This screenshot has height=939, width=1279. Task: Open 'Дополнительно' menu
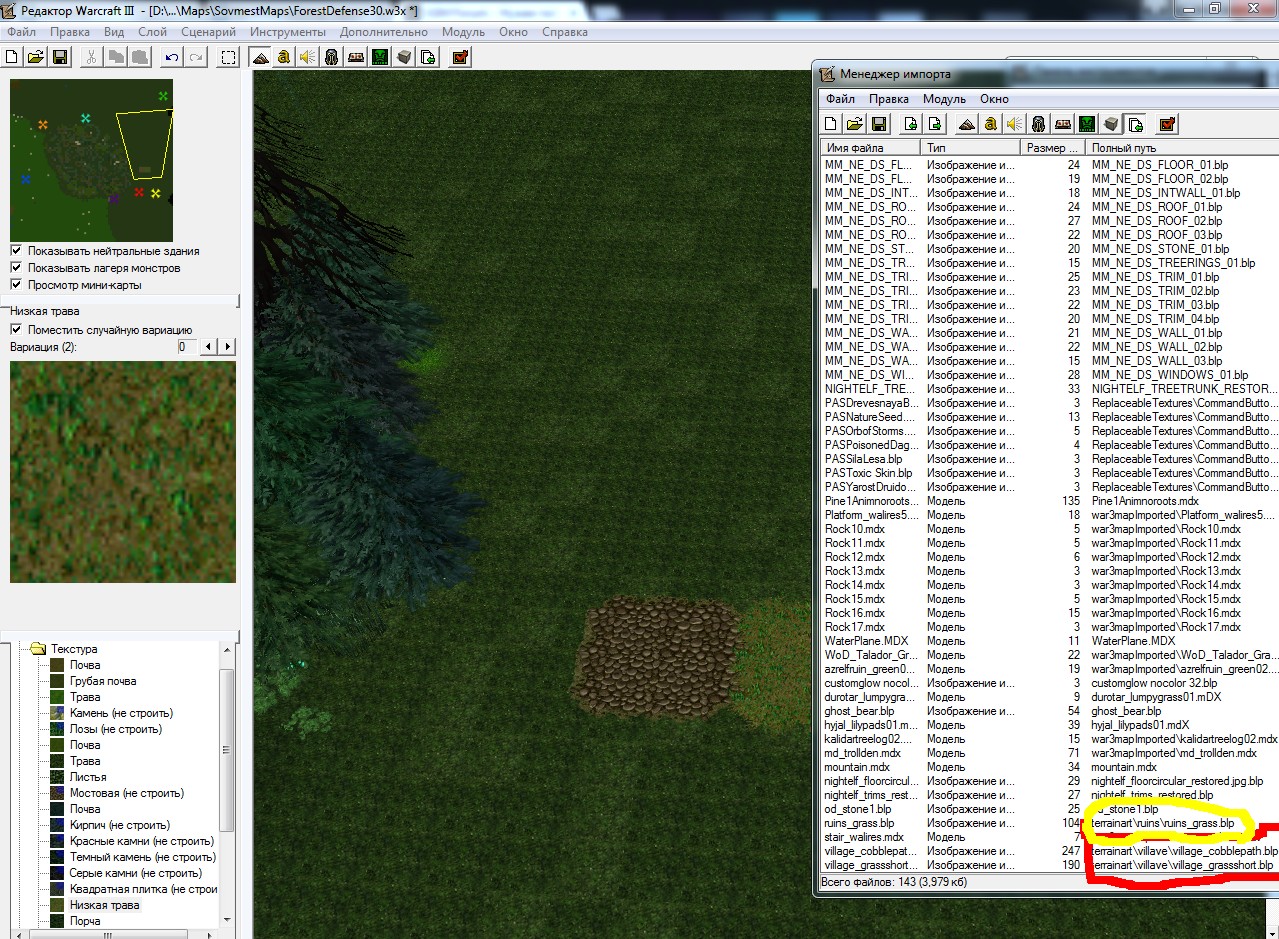[384, 32]
